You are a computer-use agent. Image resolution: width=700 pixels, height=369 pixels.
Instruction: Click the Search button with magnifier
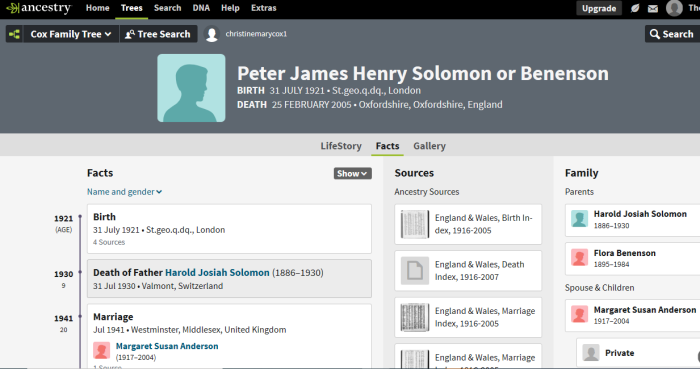(x=672, y=34)
